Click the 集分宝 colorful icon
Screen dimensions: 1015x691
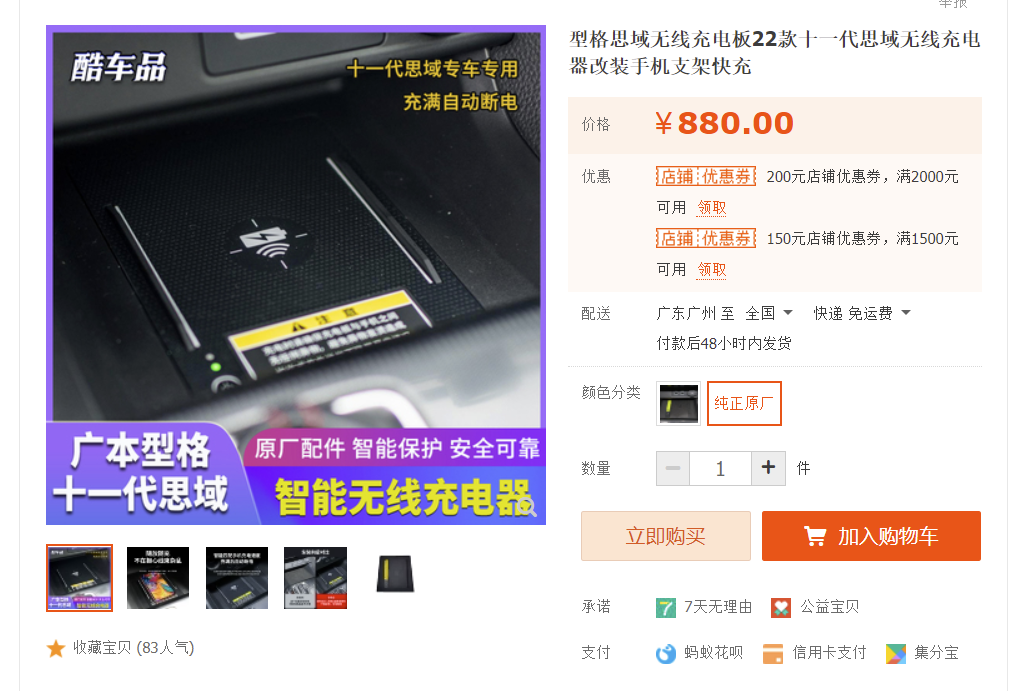click(896, 653)
